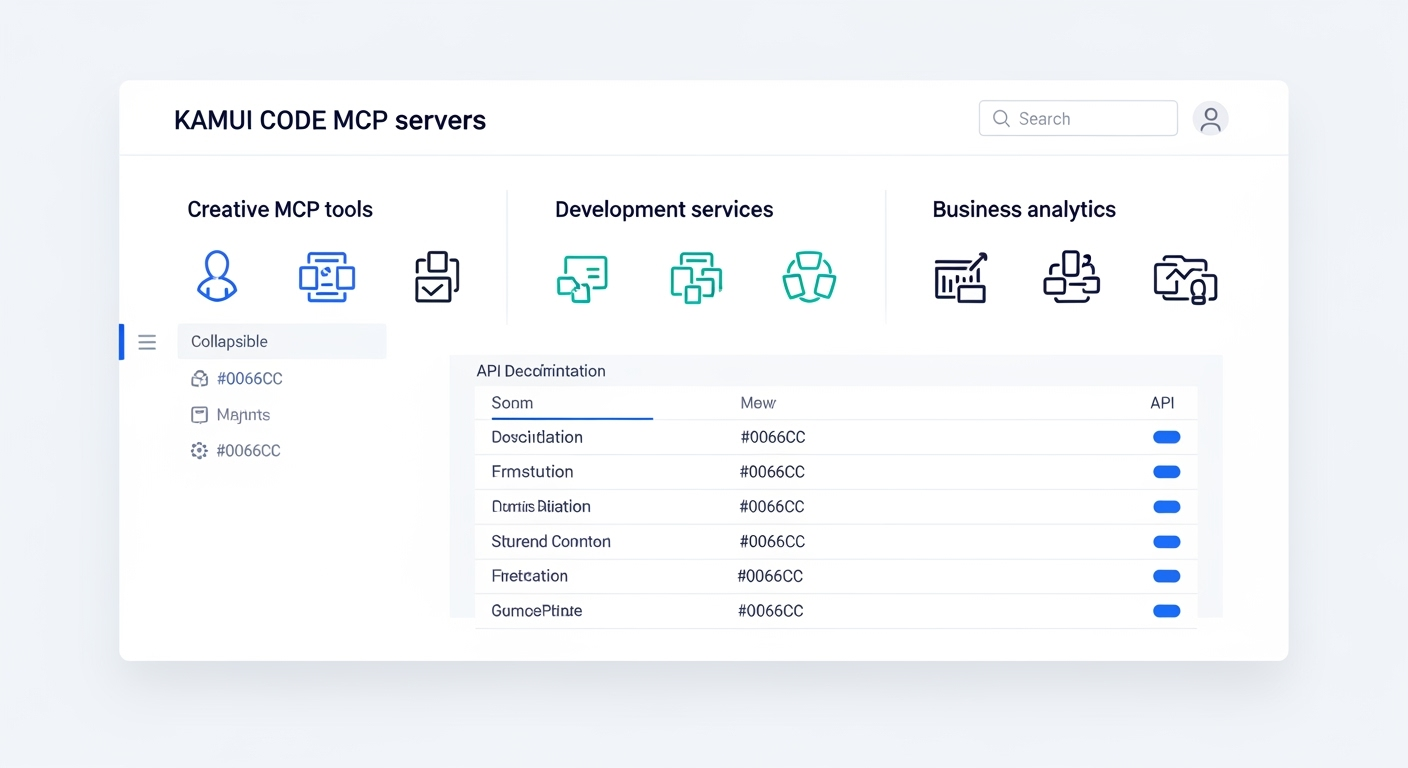Image resolution: width=1408 pixels, height=768 pixels.
Task: Open the green chat document icon
Action: [x=582, y=277]
